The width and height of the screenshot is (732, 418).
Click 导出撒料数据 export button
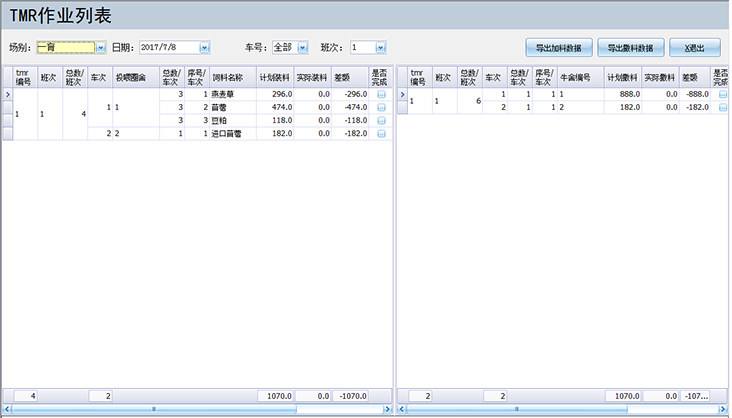pos(630,47)
